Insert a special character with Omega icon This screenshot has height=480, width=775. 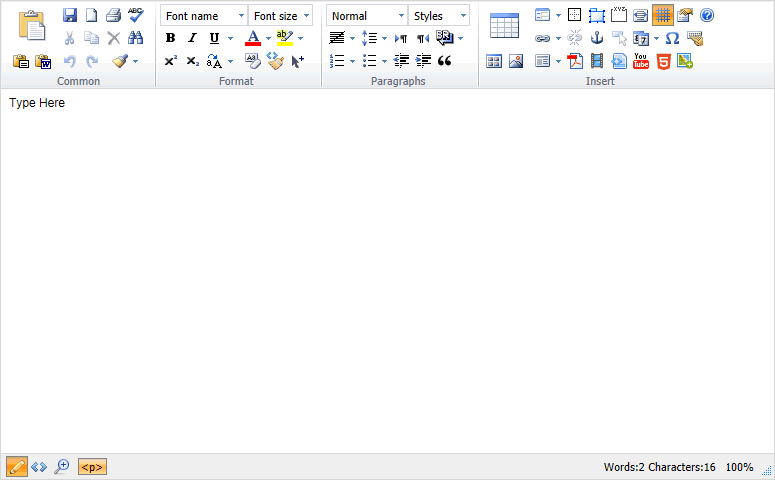[x=672, y=38]
